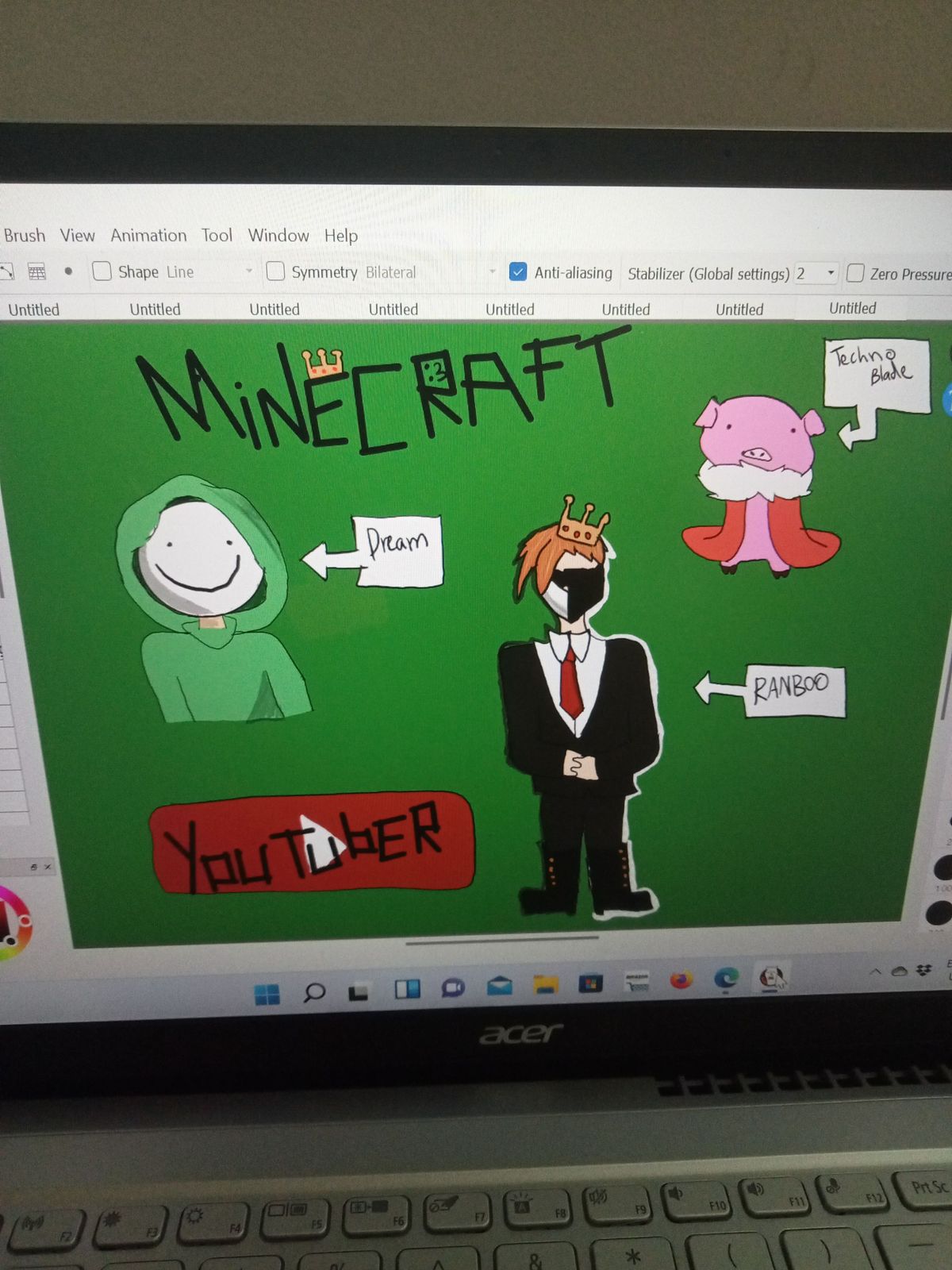This screenshot has width=952, height=1270.
Task: Open the Windows Start menu
Action: point(267,994)
